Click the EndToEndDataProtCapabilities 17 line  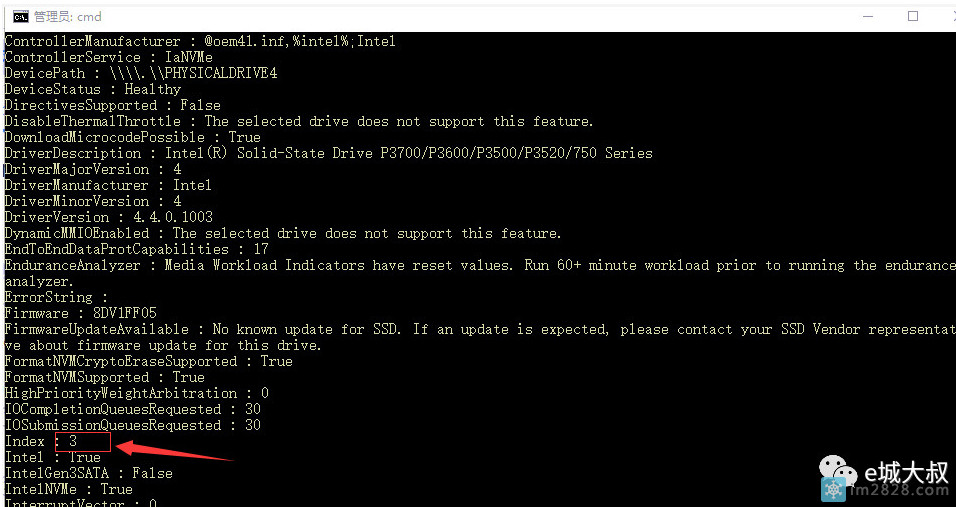click(137, 249)
